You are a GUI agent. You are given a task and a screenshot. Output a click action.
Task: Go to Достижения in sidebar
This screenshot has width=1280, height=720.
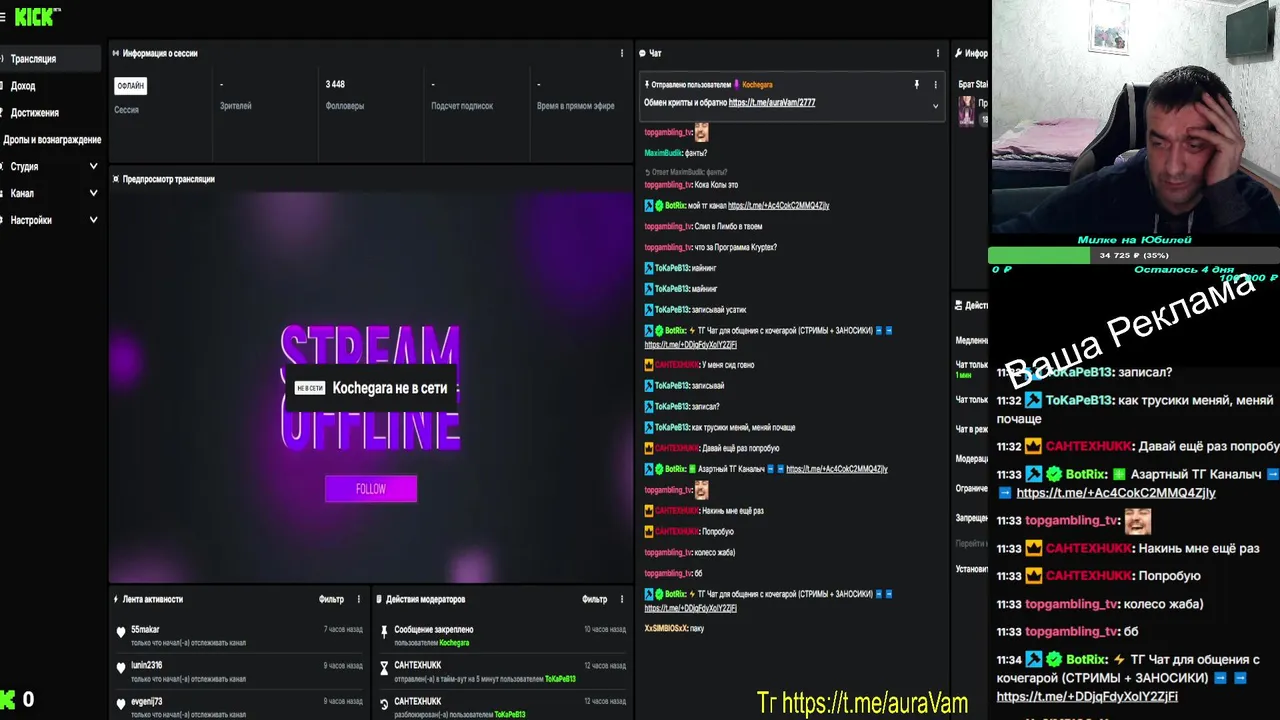click(35, 113)
